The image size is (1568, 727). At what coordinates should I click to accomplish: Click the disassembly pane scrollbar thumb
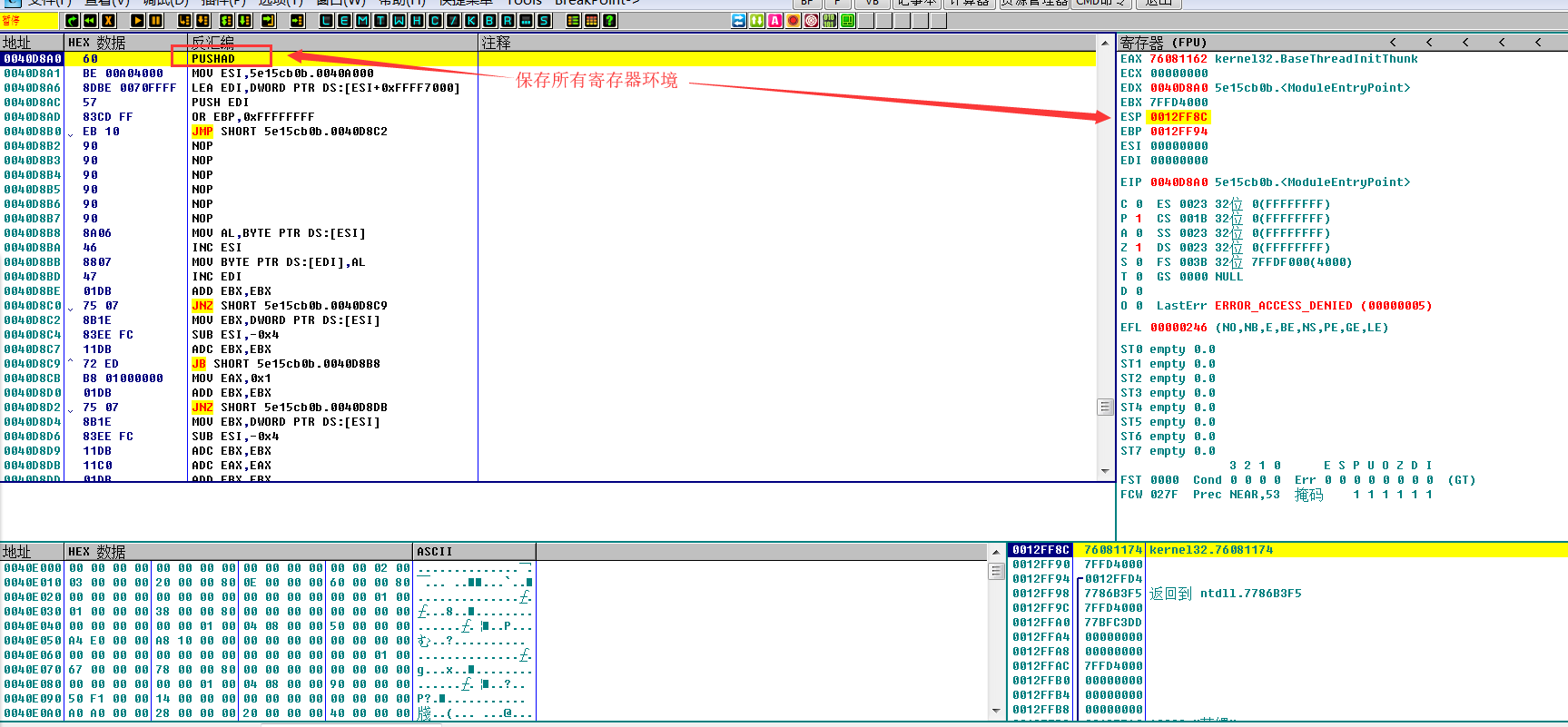point(1105,407)
